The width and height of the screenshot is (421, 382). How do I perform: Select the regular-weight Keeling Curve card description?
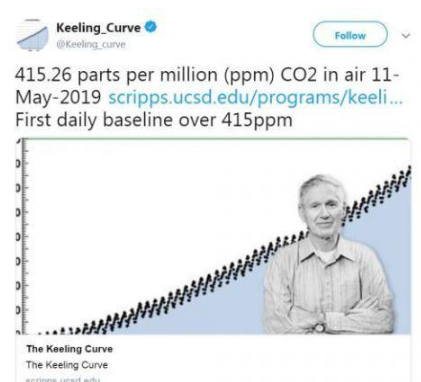[67, 365]
